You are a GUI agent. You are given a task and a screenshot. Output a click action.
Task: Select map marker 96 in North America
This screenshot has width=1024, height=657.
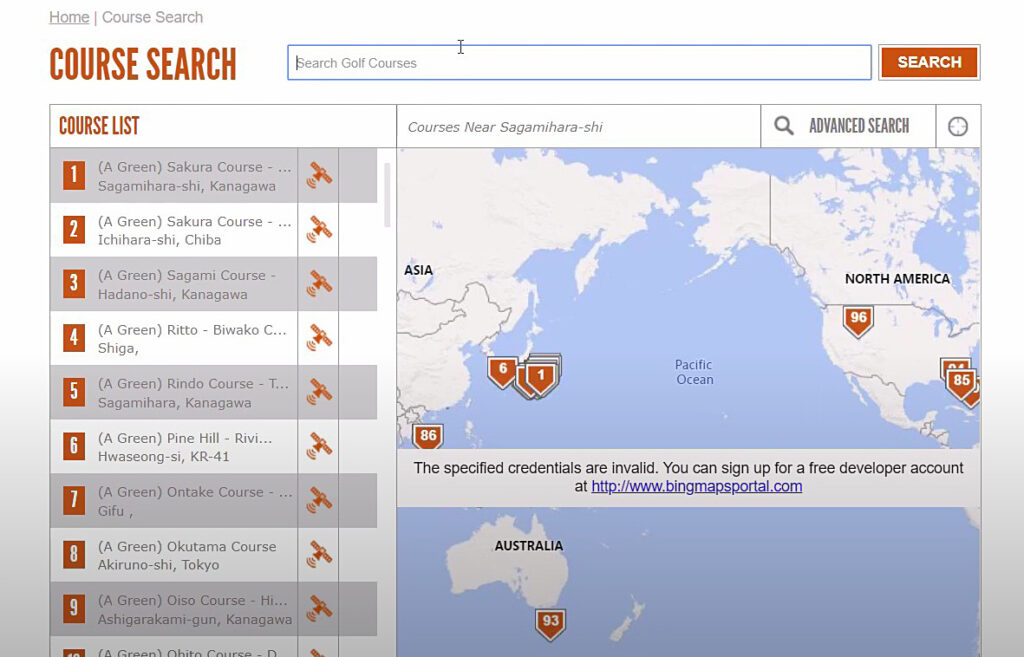pos(857,321)
